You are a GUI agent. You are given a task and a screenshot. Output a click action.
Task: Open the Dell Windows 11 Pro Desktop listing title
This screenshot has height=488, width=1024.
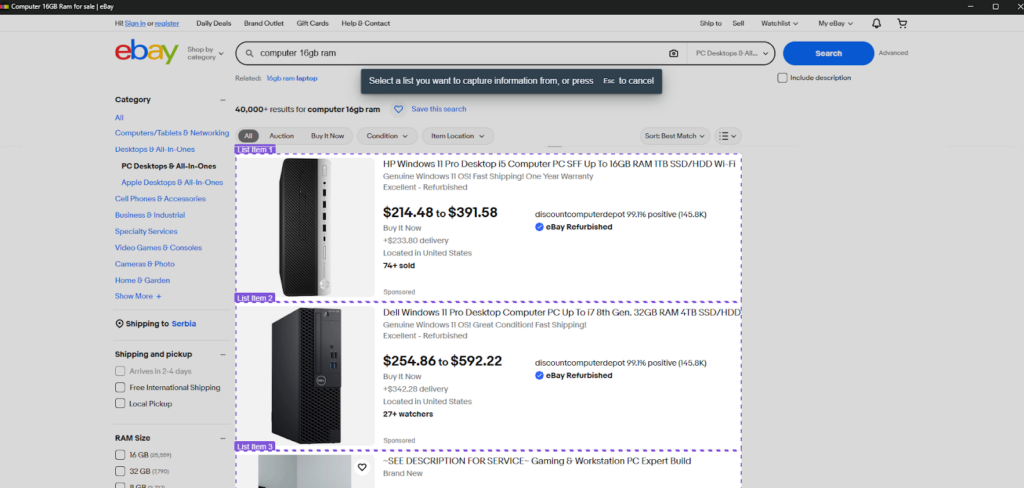pos(562,313)
